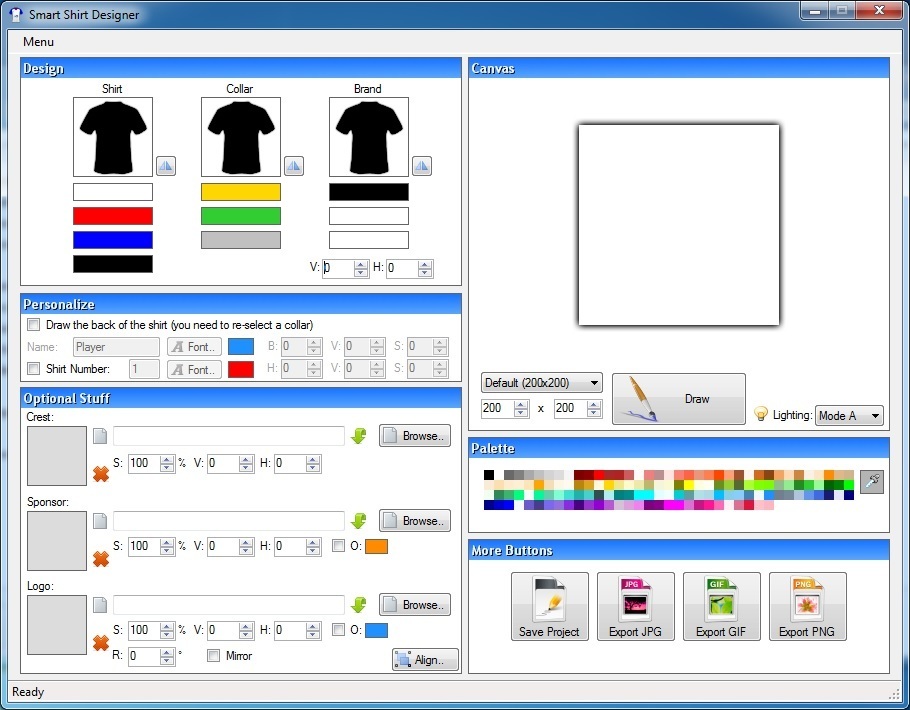
Task: Remove the Logo image with the orange X
Action: pyautogui.click(x=101, y=643)
